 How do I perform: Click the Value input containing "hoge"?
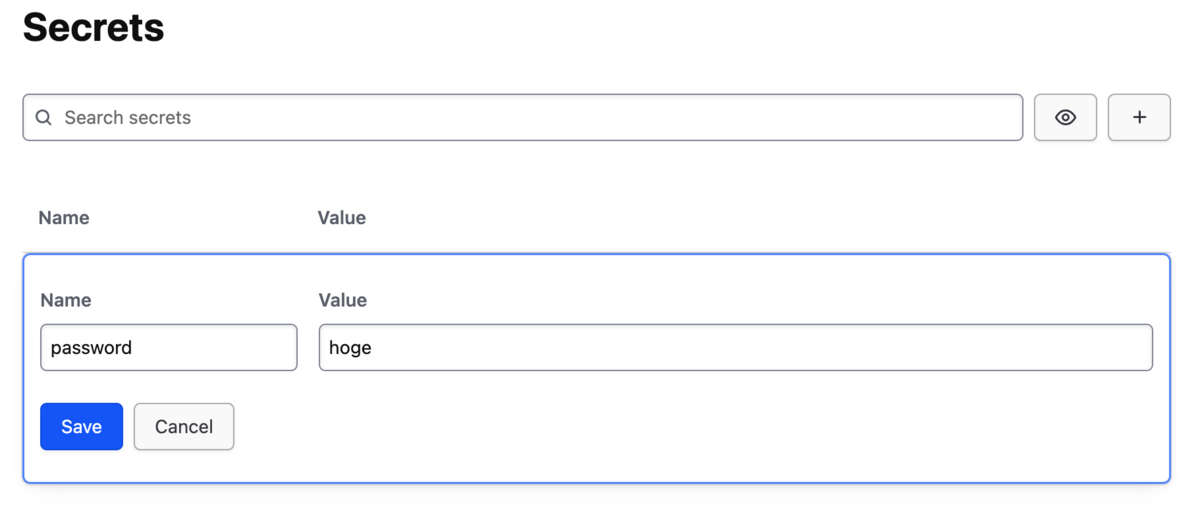(x=736, y=348)
